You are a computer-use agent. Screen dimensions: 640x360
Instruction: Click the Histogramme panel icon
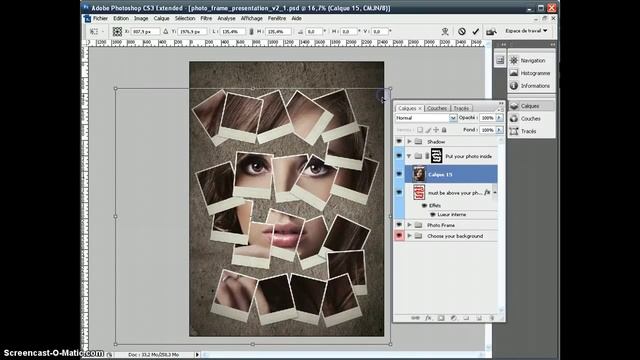(514, 73)
